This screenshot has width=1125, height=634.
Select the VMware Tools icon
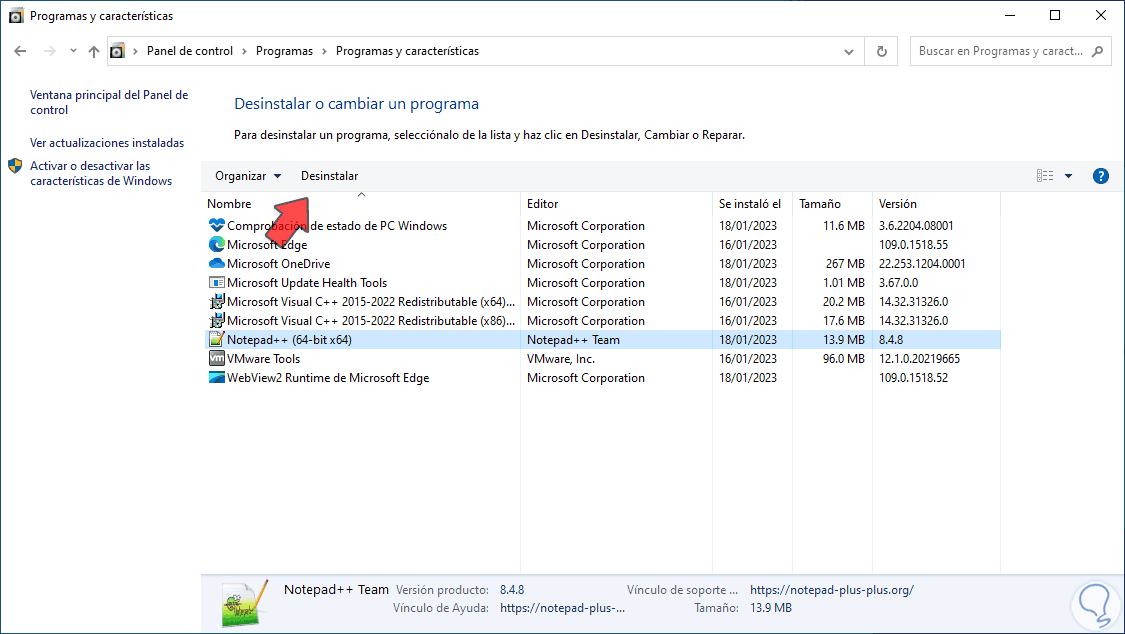click(x=217, y=358)
